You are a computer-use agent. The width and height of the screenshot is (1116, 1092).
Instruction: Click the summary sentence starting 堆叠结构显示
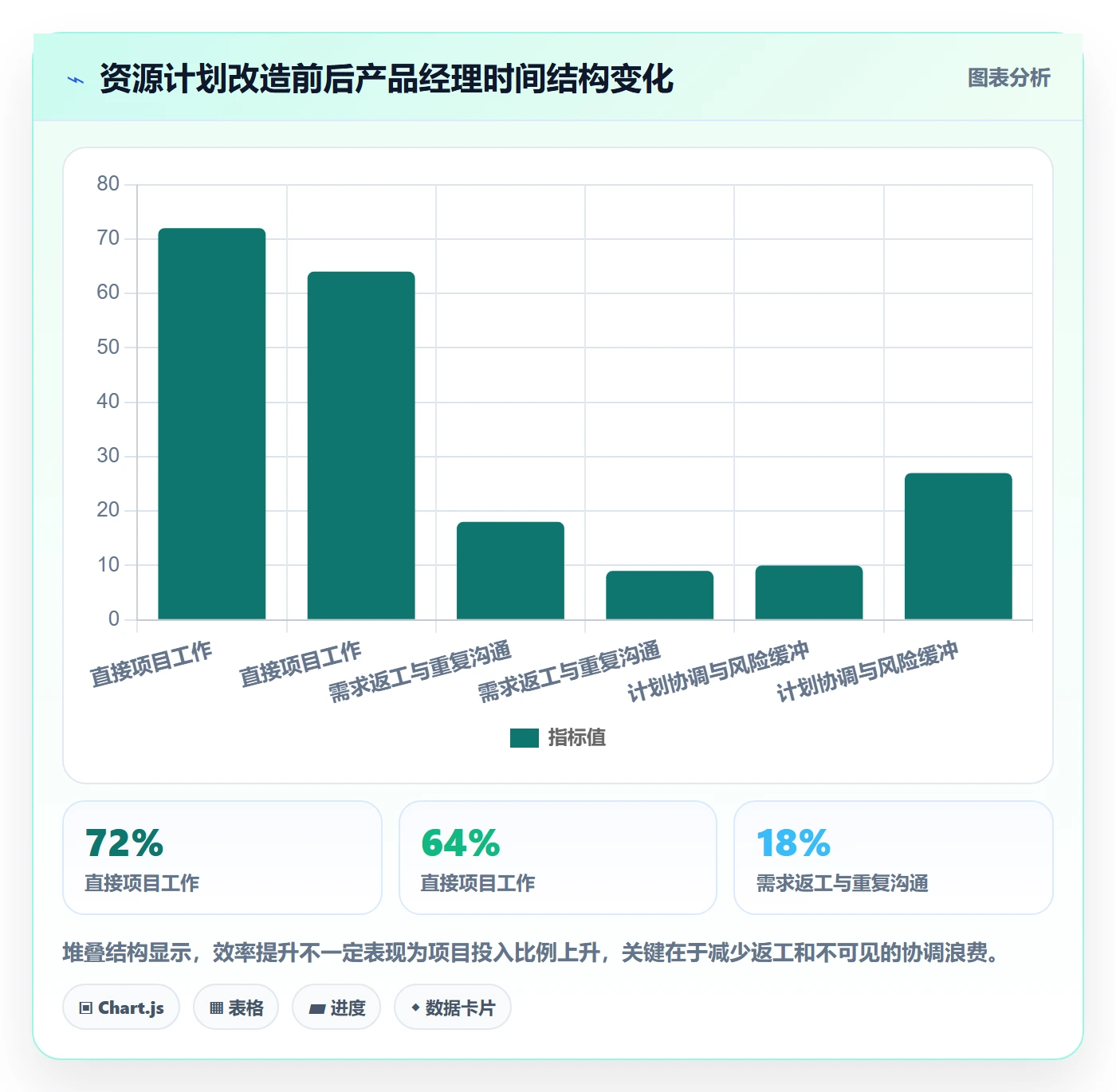(531, 953)
